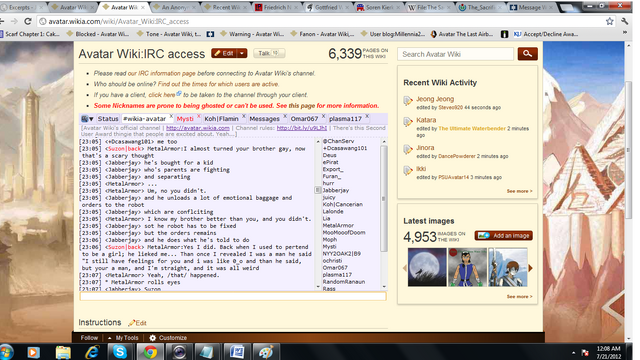Open Windows Explorer folder in taskbar
The width and height of the screenshot is (640, 360).
coord(63,352)
